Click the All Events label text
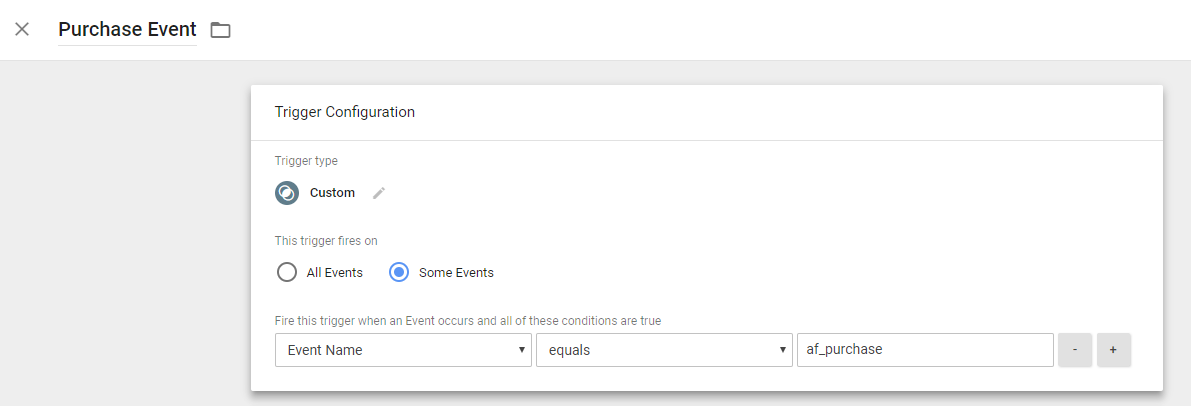This screenshot has height=406, width=1191. (x=334, y=272)
